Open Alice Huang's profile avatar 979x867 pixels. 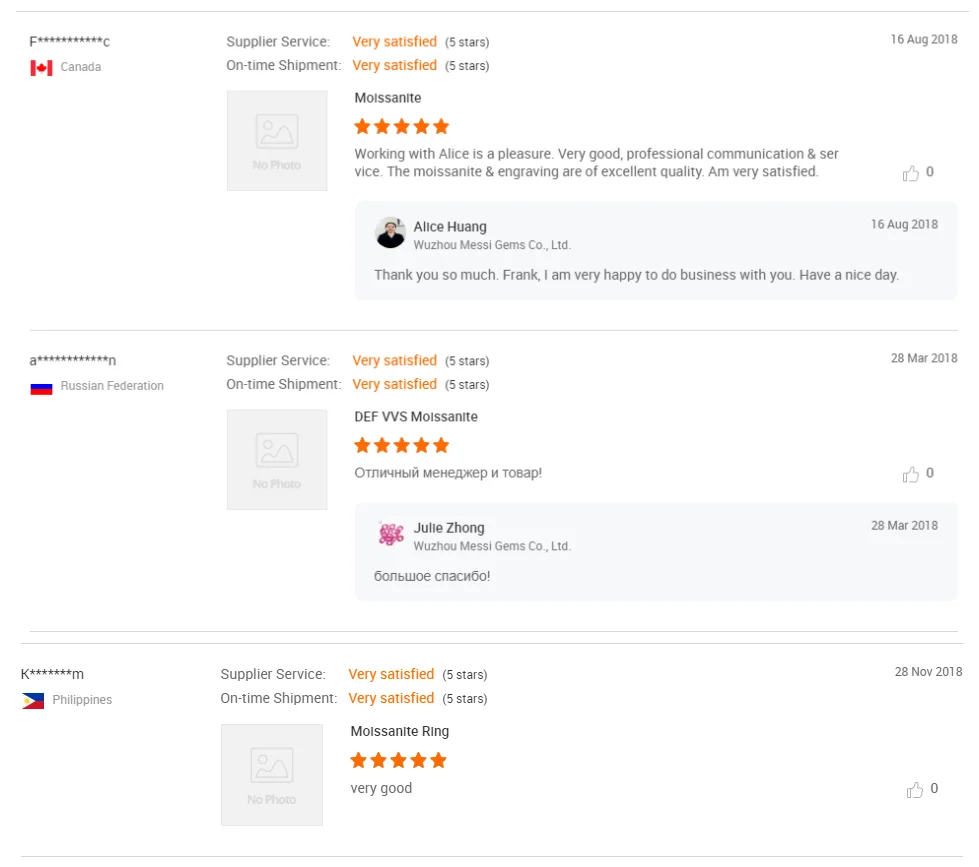tap(390, 233)
